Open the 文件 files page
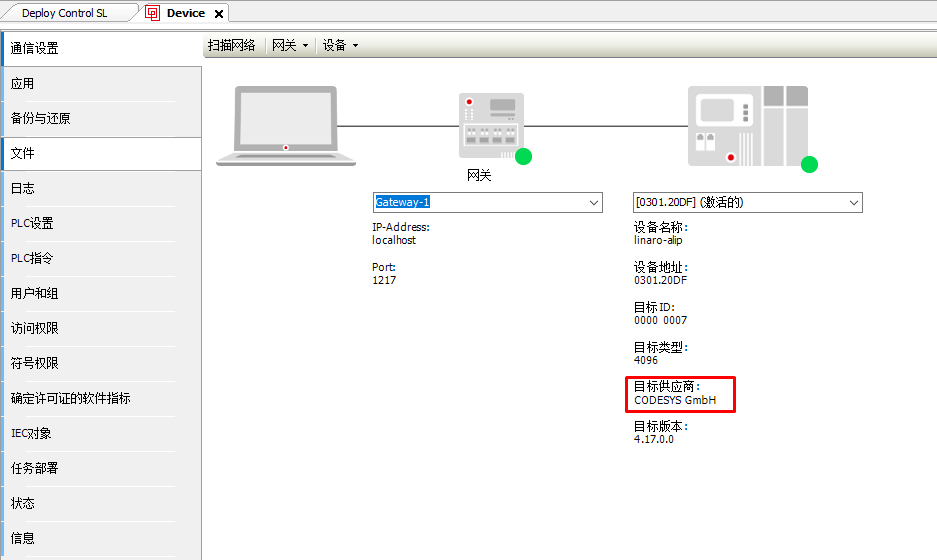 [102, 154]
